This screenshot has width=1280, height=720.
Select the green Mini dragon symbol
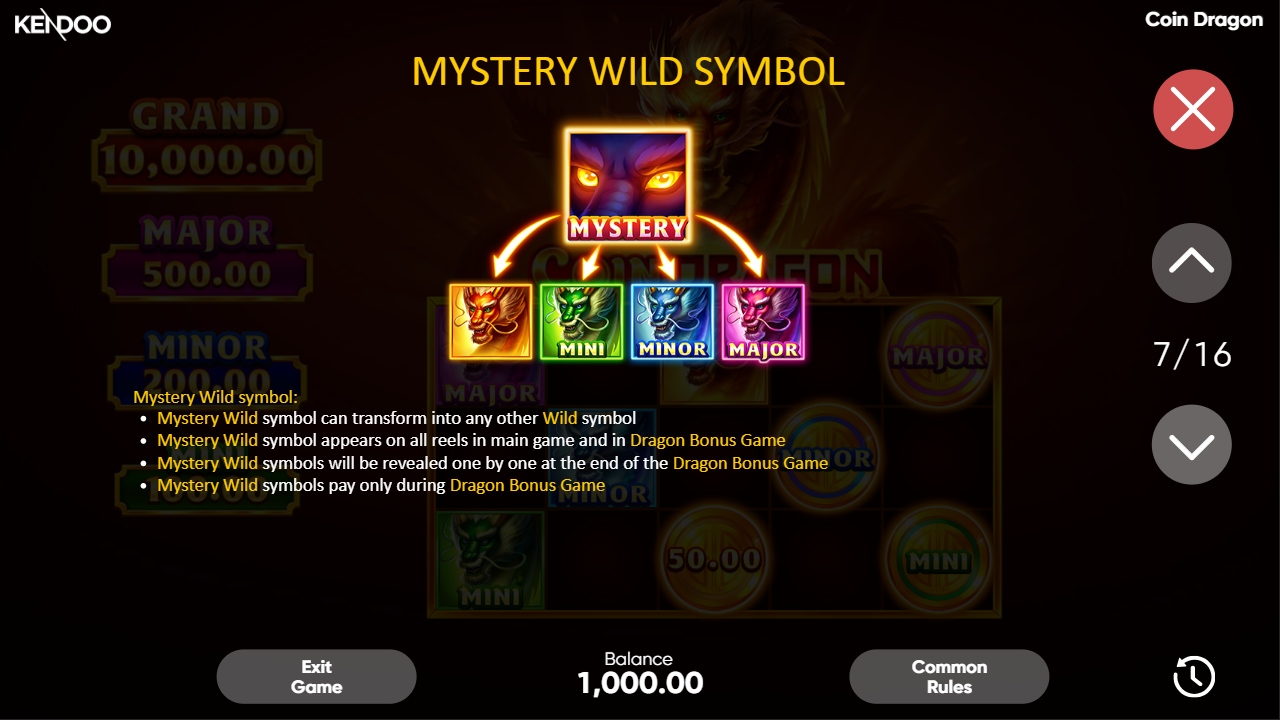[x=582, y=322]
